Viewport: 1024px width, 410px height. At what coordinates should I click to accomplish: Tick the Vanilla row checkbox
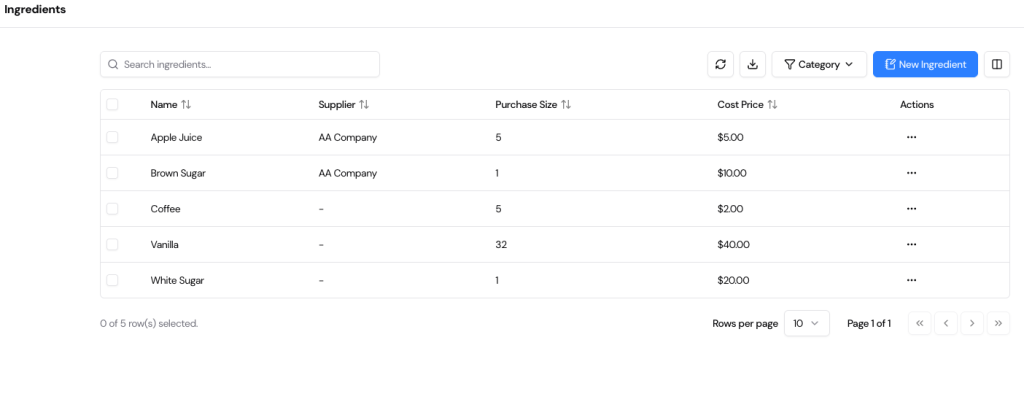tap(112, 244)
